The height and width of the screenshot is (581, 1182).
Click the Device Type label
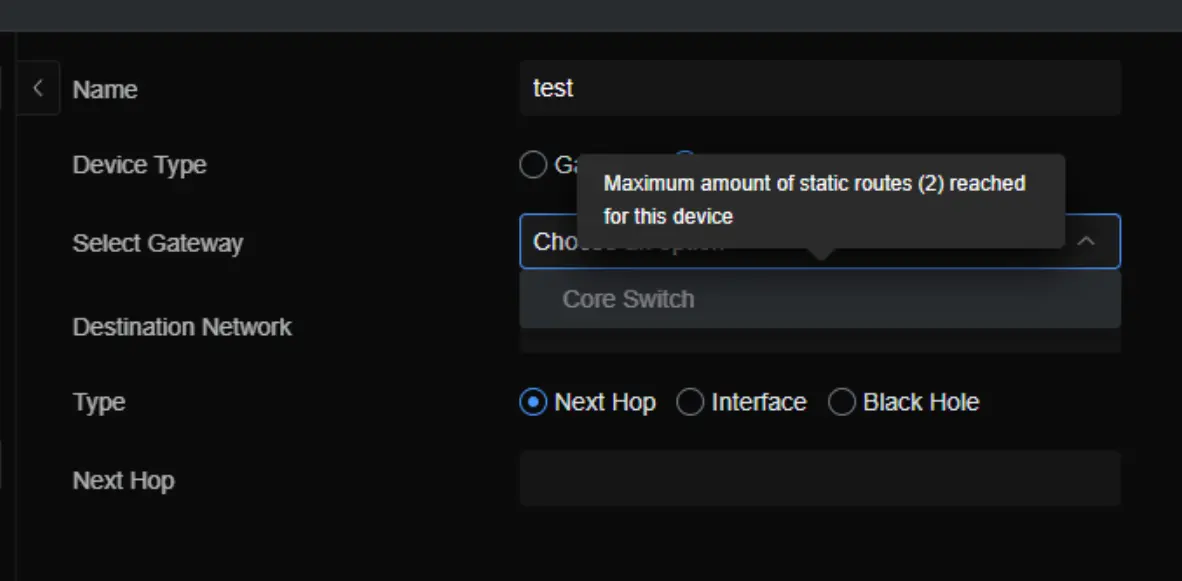[139, 165]
